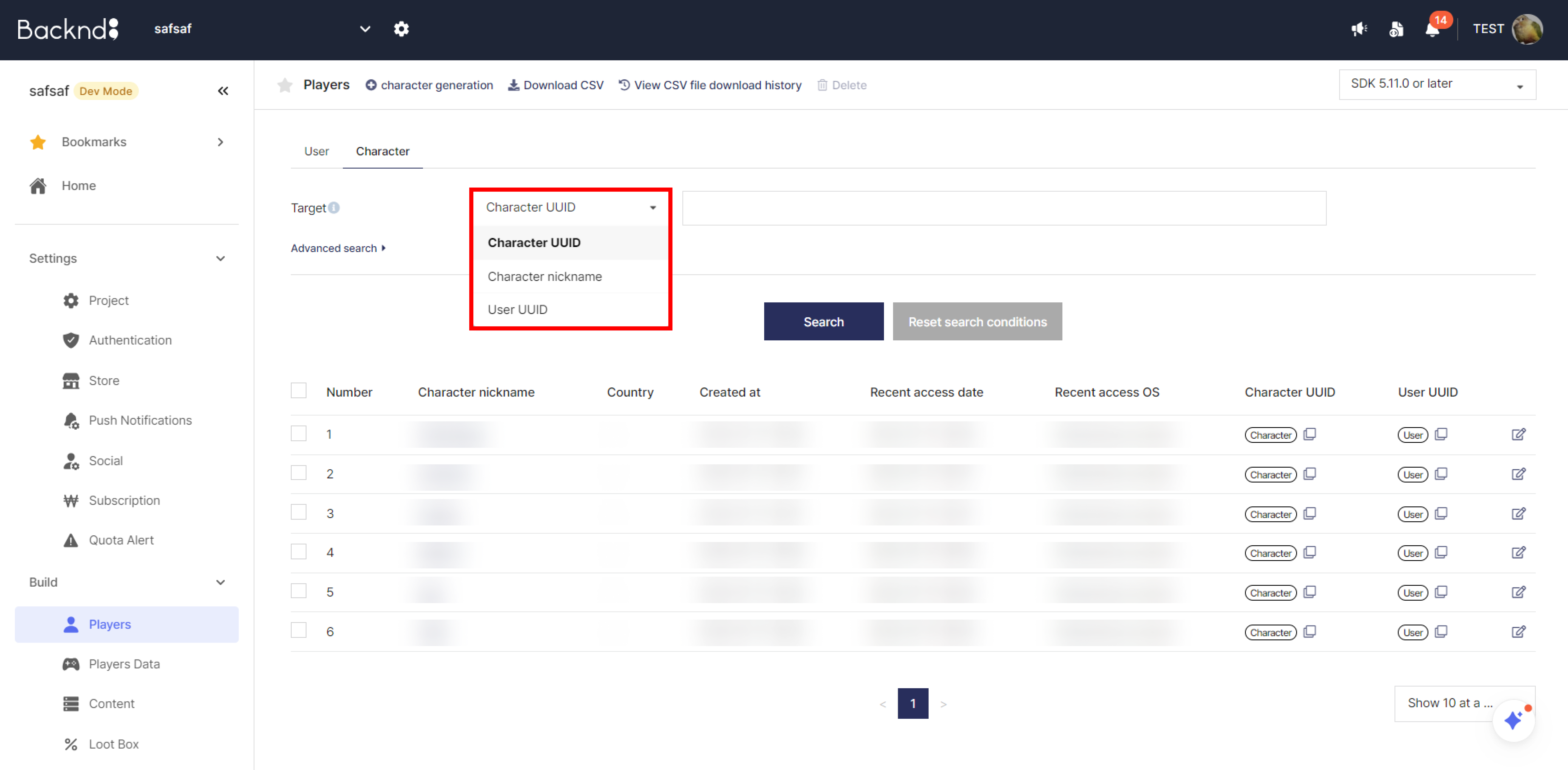Choose Character nickname option
Image resolution: width=1568 pixels, height=770 pixels.
click(570, 276)
